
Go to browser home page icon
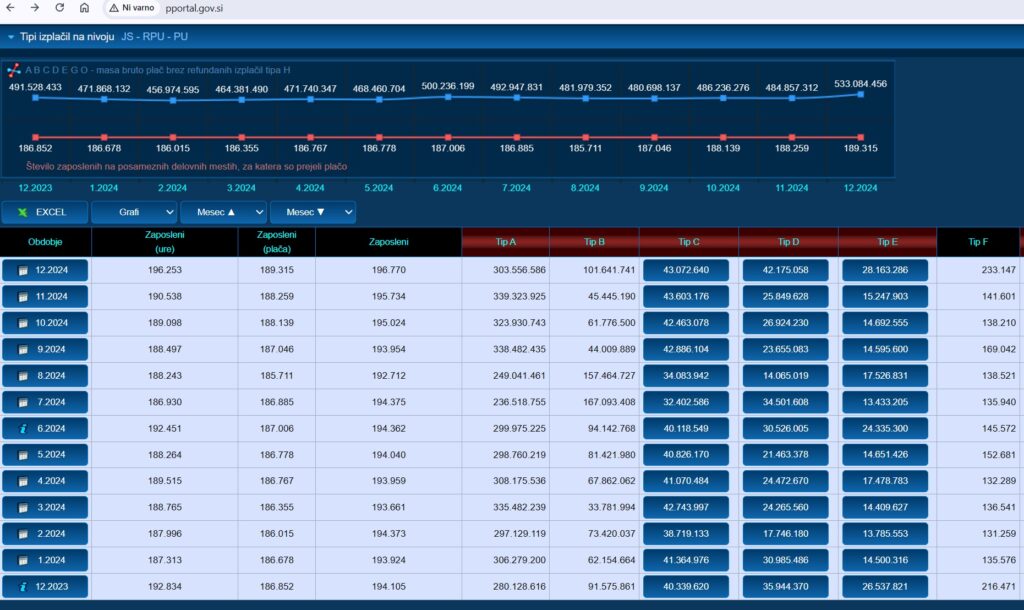pos(84,7)
